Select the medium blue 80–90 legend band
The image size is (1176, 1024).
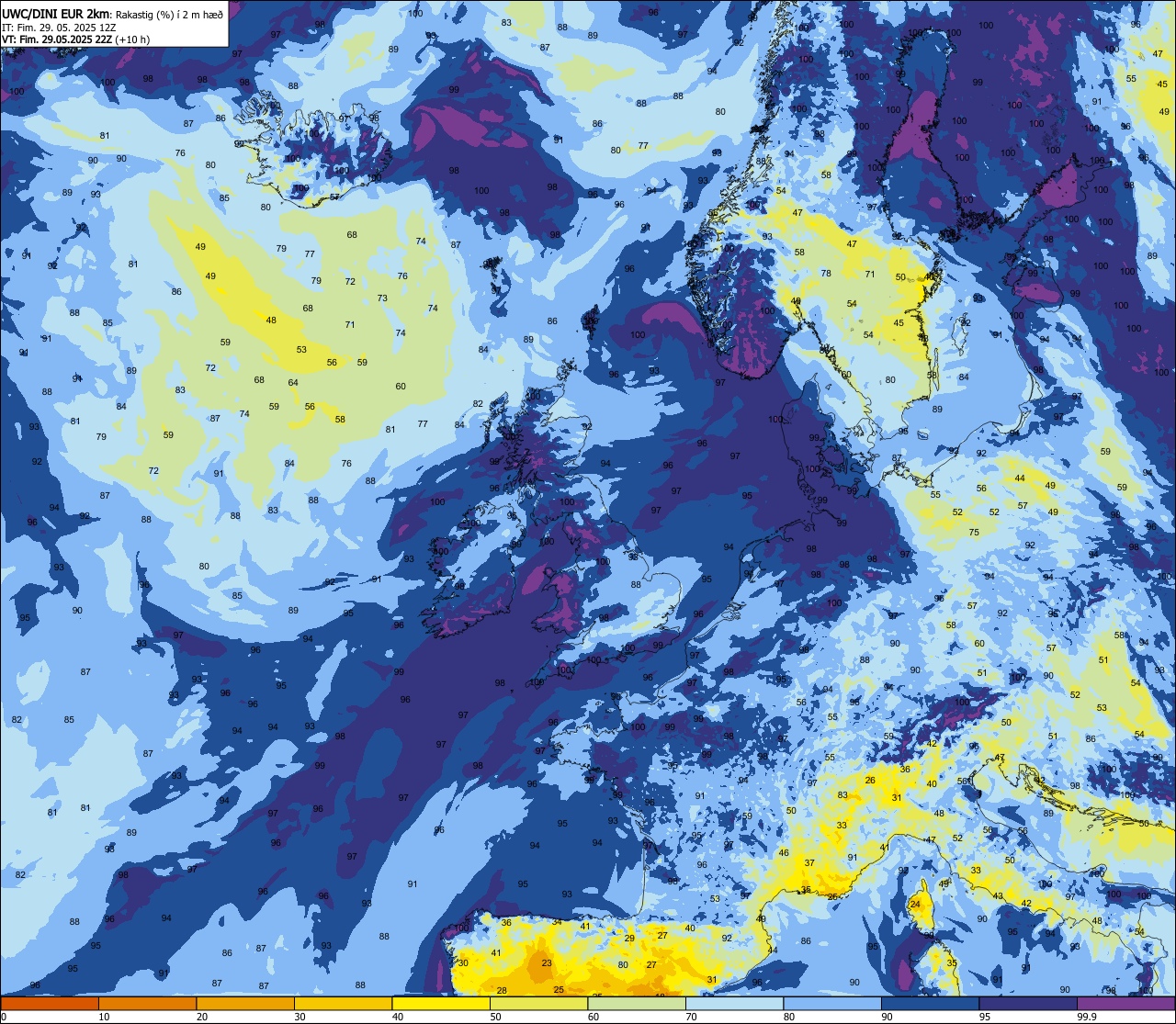[832, 1004]
